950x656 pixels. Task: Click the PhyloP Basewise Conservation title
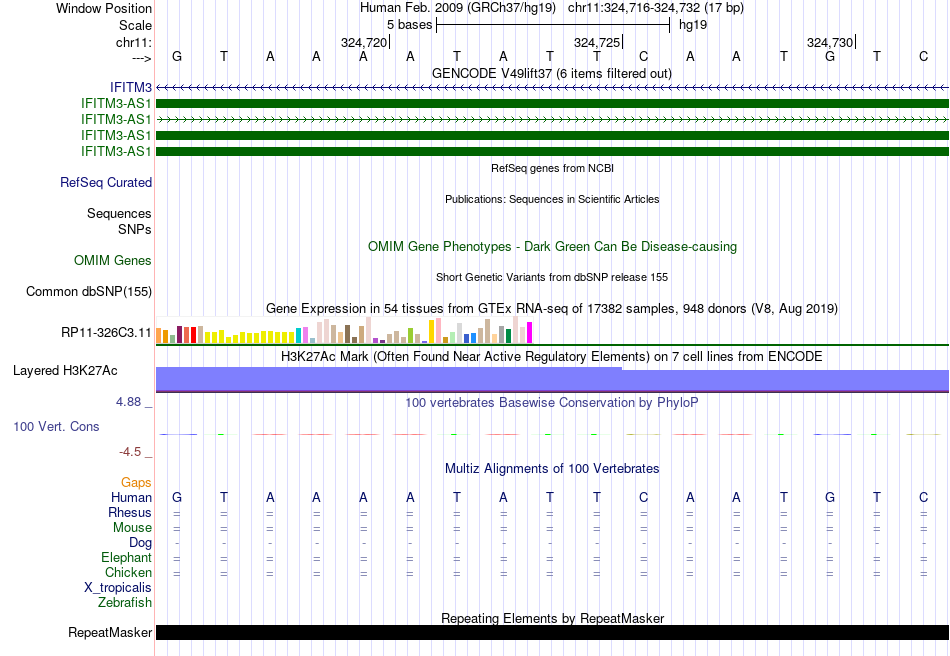pyautogui.click(x=552, y=402)
